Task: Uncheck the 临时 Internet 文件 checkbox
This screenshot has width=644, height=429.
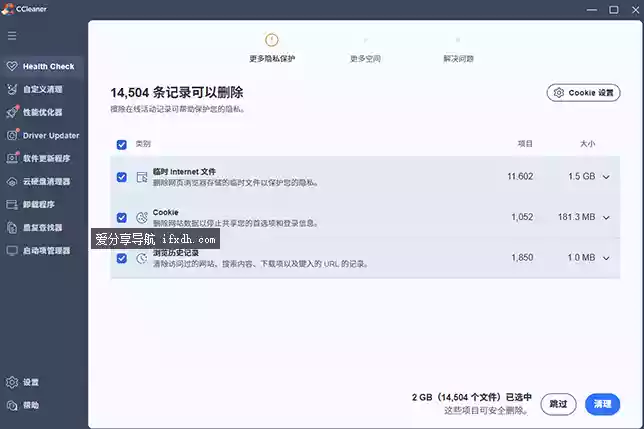Action: (x=122, y=177)
